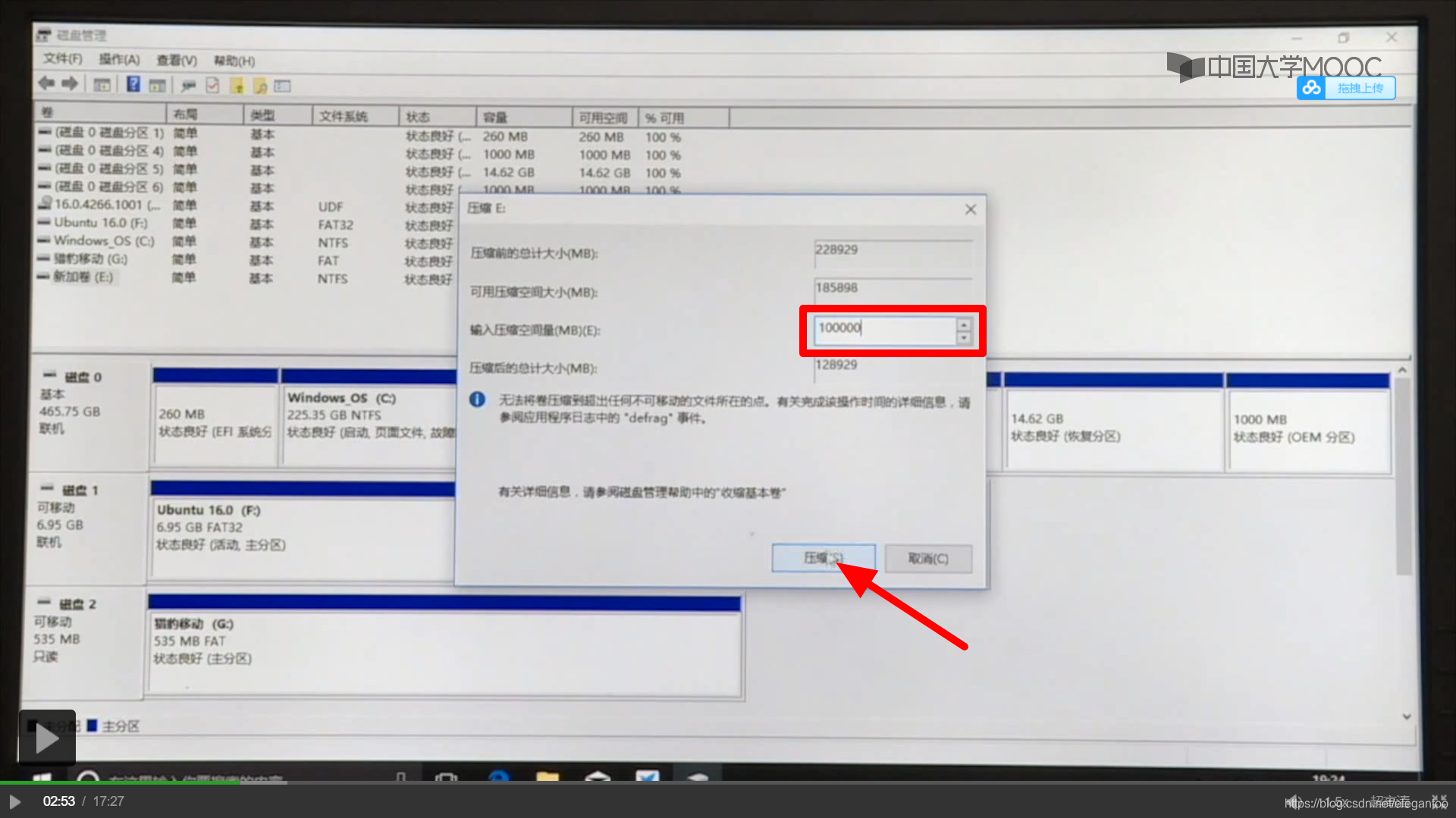Viewport: 1456px width, 818px height.
Task: Click the total size before shrink field 228929
Action: point(893,253)
